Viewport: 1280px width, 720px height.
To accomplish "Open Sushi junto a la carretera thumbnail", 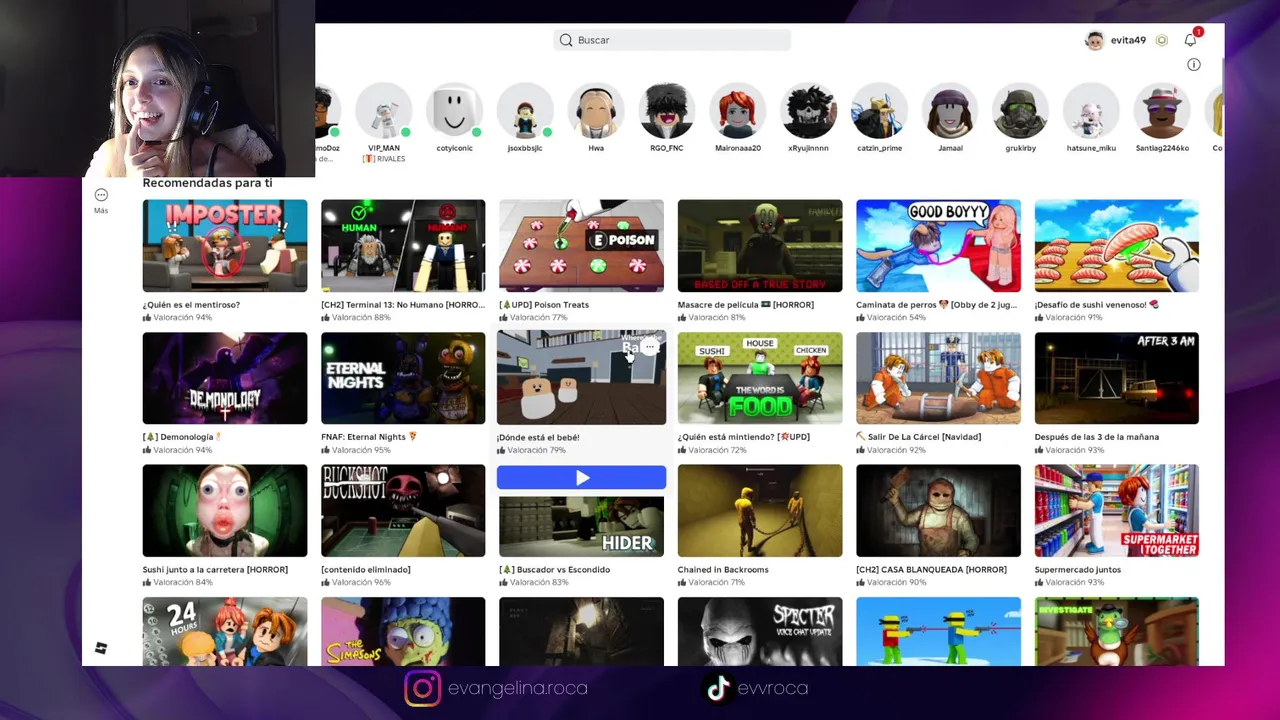I will [x=225, y=511].
